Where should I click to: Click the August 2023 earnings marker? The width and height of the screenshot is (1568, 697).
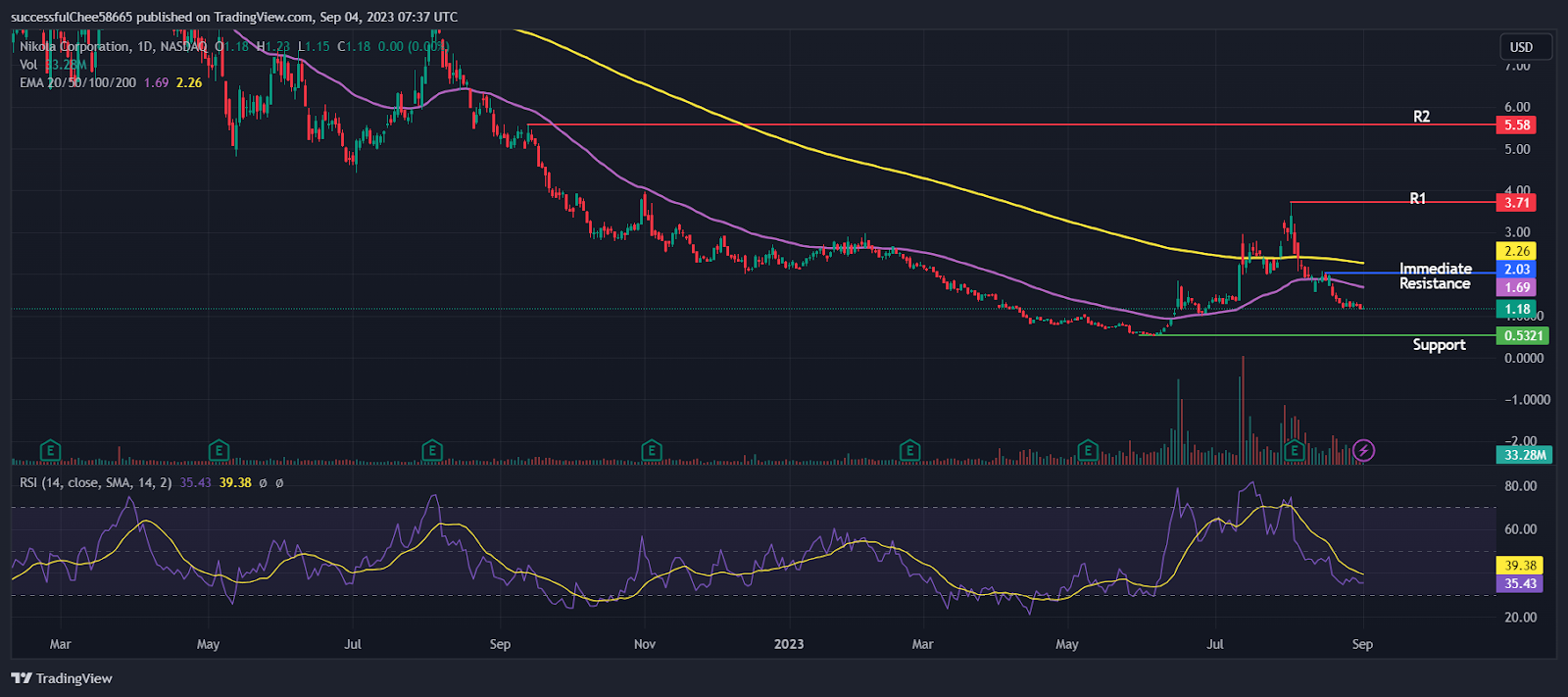tap(1296, 451)
